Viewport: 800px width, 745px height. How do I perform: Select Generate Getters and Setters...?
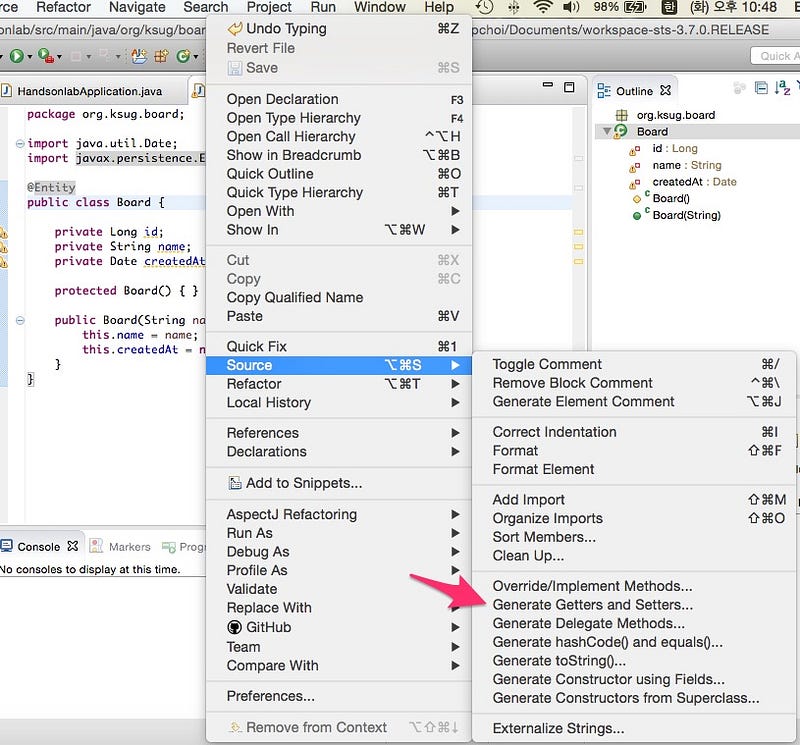click(635, 605)
